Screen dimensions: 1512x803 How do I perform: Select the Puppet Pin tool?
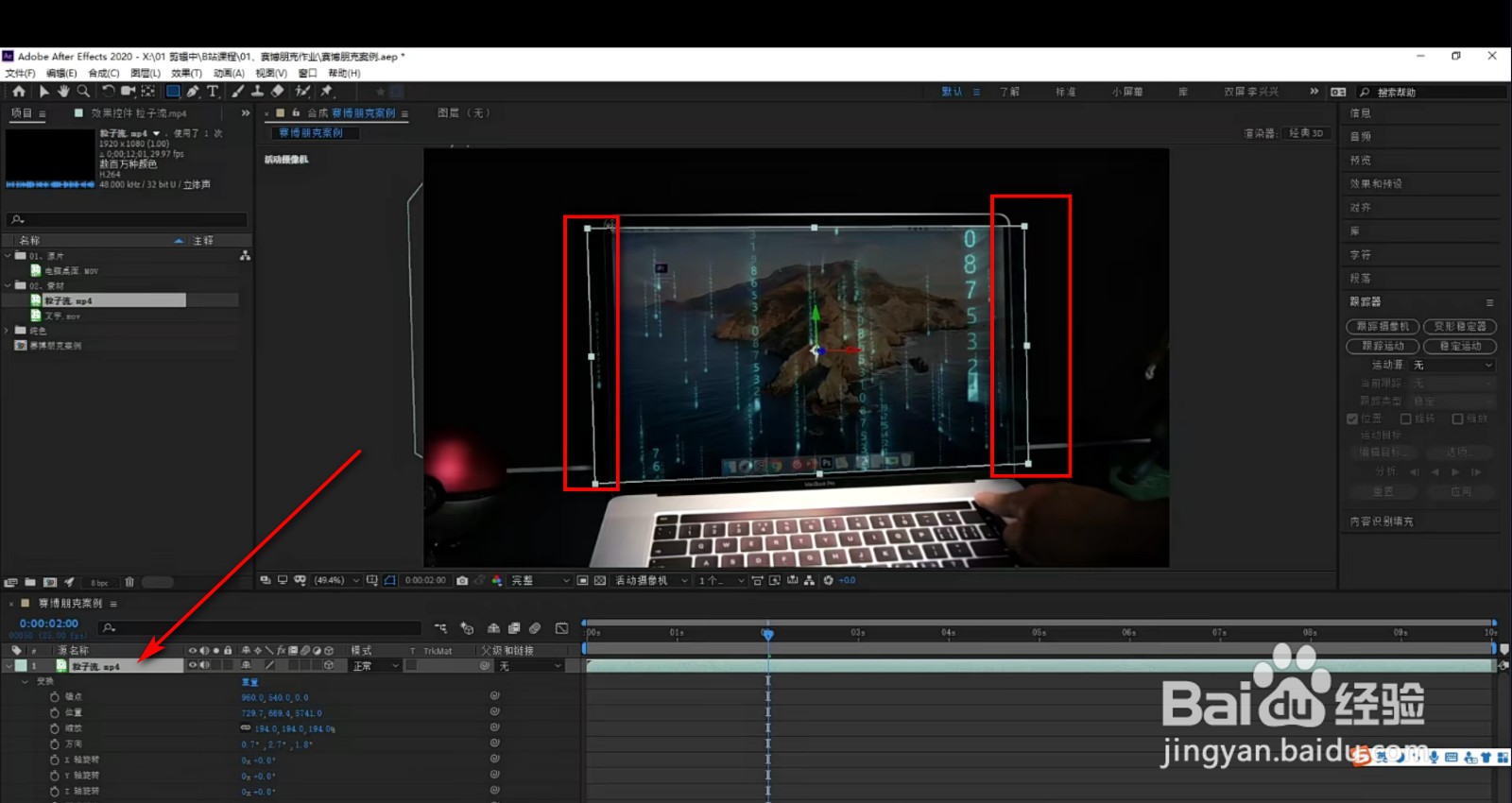[x=327, y=92]
